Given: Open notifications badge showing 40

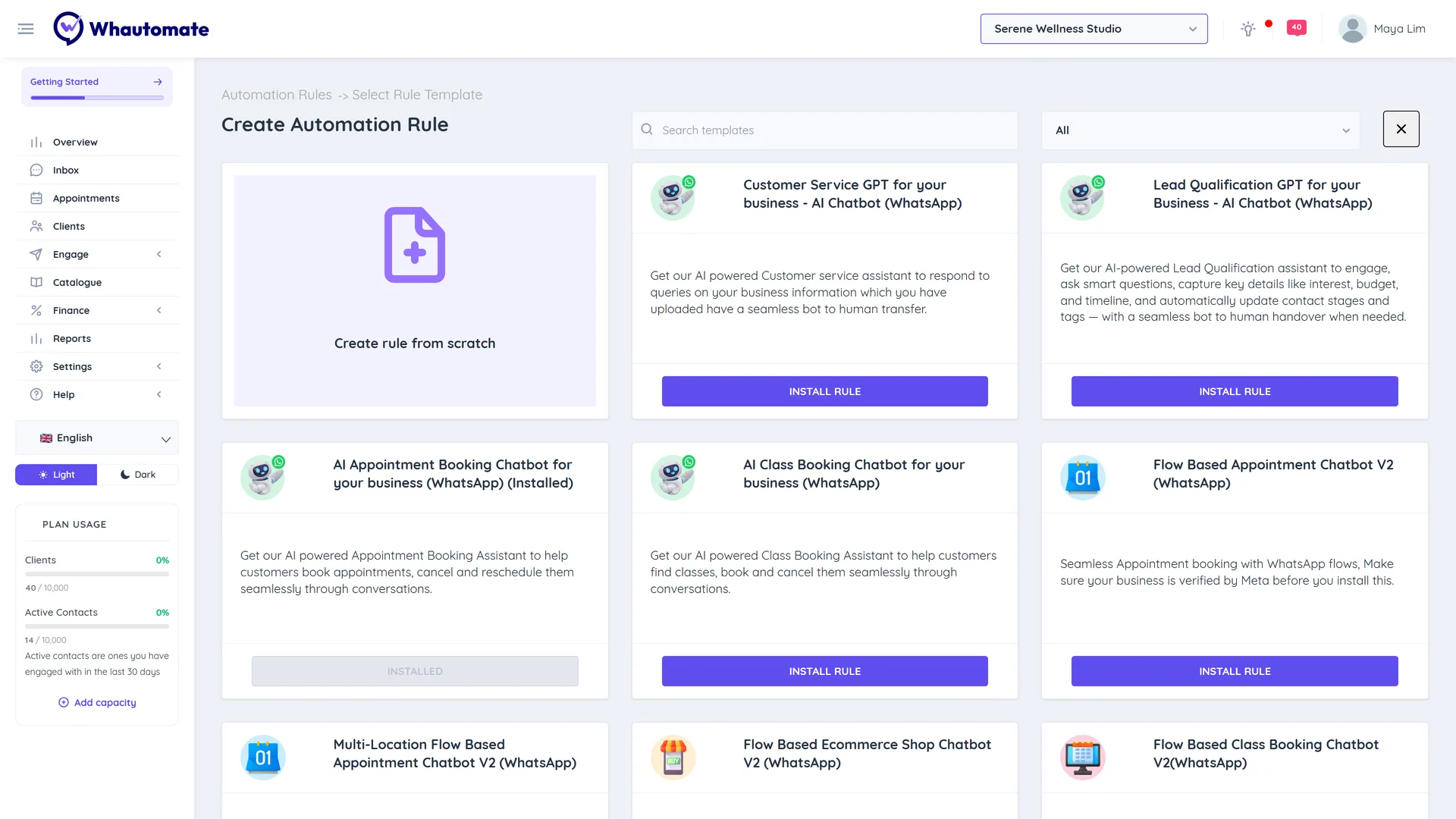Looking at the screenshot, I should tap(1297, 27).
